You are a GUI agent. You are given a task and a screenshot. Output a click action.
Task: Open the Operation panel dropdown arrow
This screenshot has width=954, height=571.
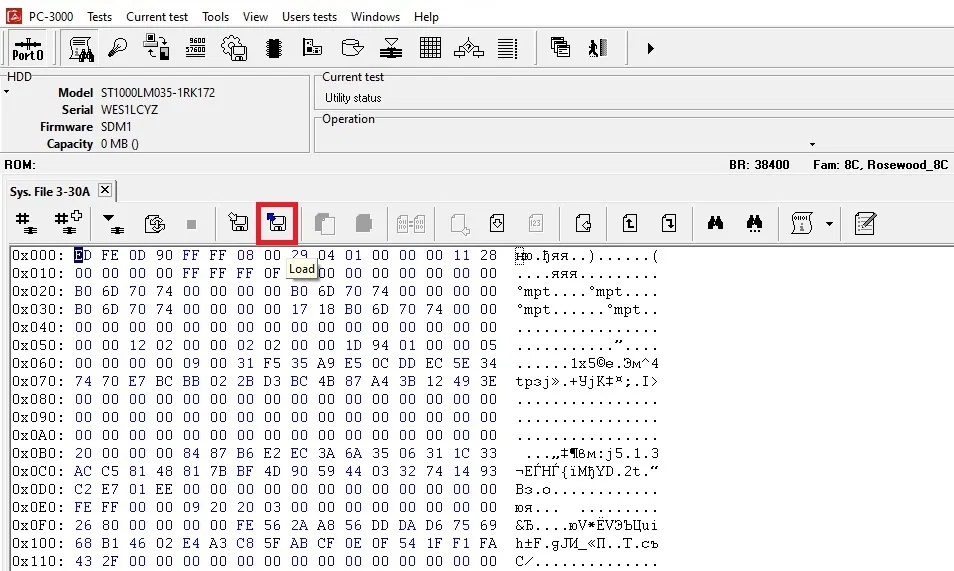tap(812, 144)
